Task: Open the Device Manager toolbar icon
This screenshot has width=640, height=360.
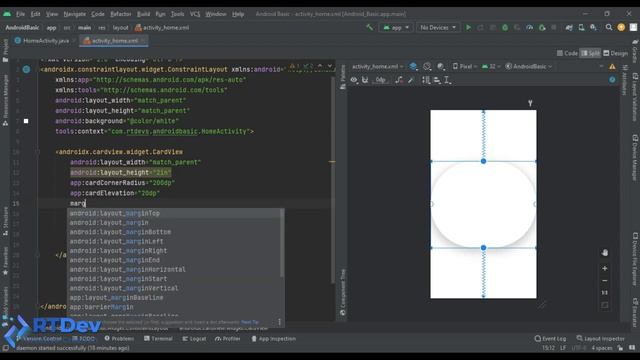Action: (x=581, y=27)
